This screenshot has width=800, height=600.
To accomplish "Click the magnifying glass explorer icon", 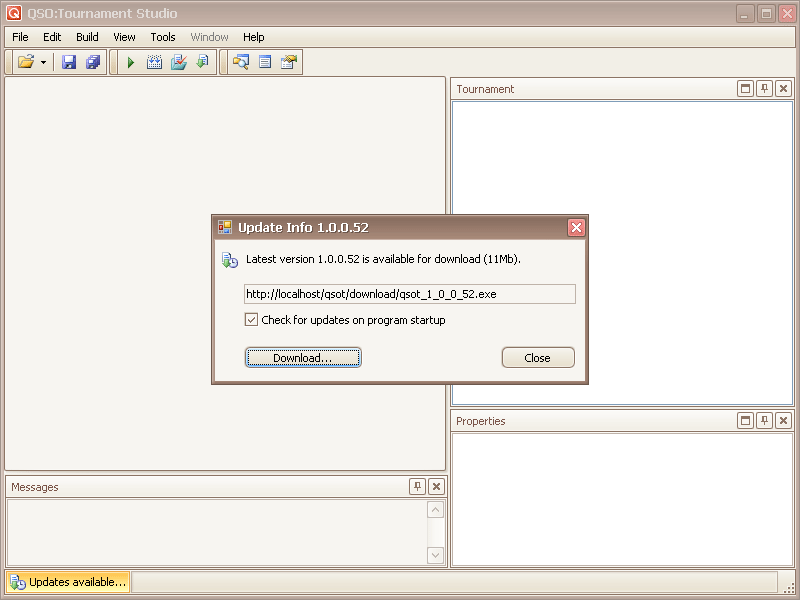I will coord(240,62).
